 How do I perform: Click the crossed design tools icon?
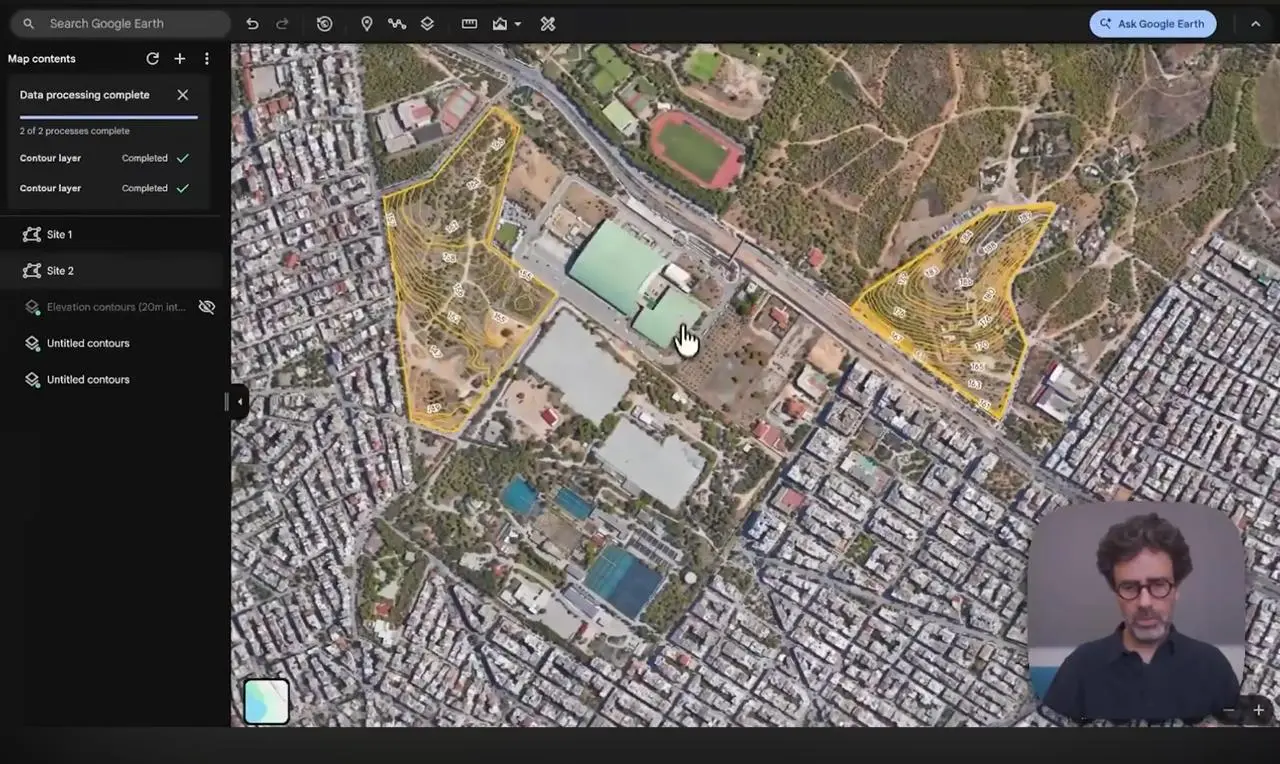(x=548, y=24)
